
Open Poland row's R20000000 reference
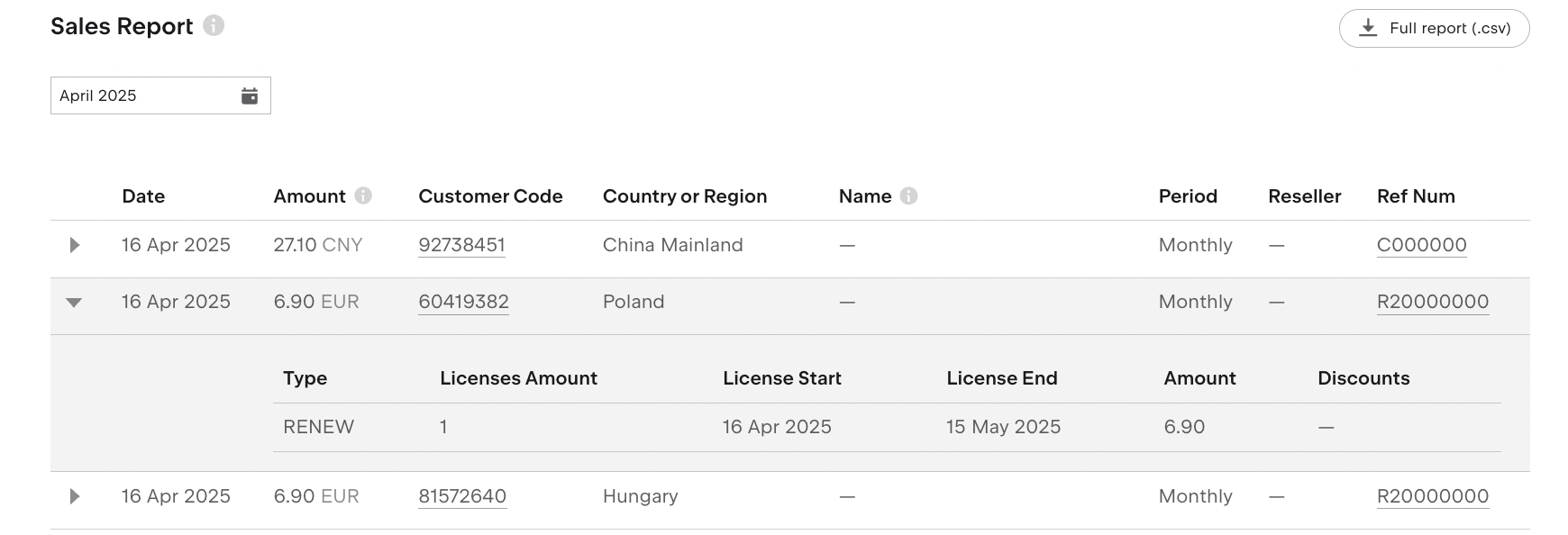pyautogui.click(x=1432, y=302)
